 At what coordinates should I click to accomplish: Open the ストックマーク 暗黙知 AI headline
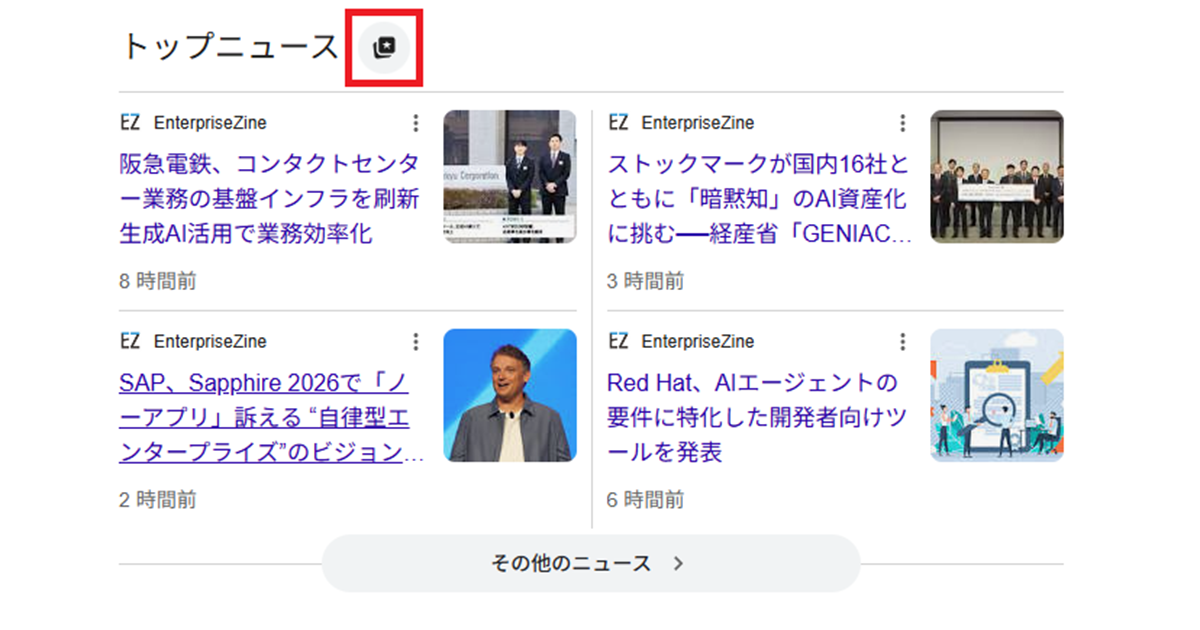(760, 199)
